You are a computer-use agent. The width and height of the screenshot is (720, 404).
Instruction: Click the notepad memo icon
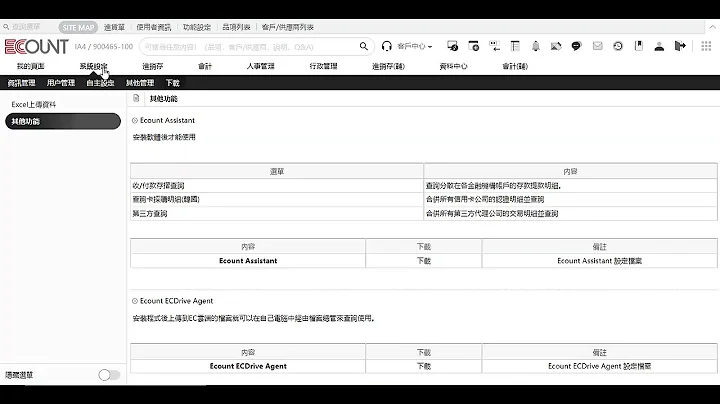tap(515, 46)
